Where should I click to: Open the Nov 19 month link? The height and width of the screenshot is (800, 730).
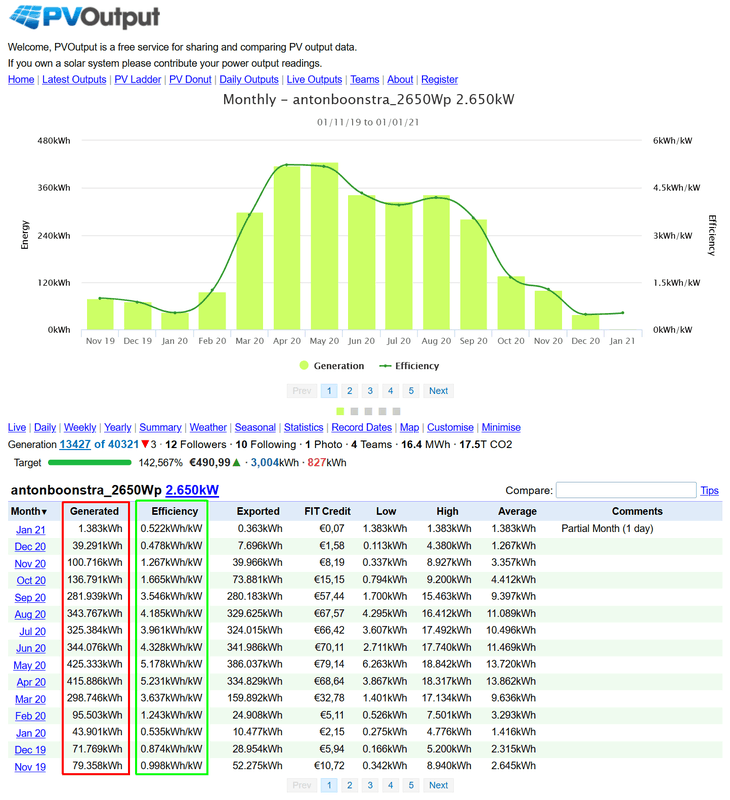pos(30,767)
